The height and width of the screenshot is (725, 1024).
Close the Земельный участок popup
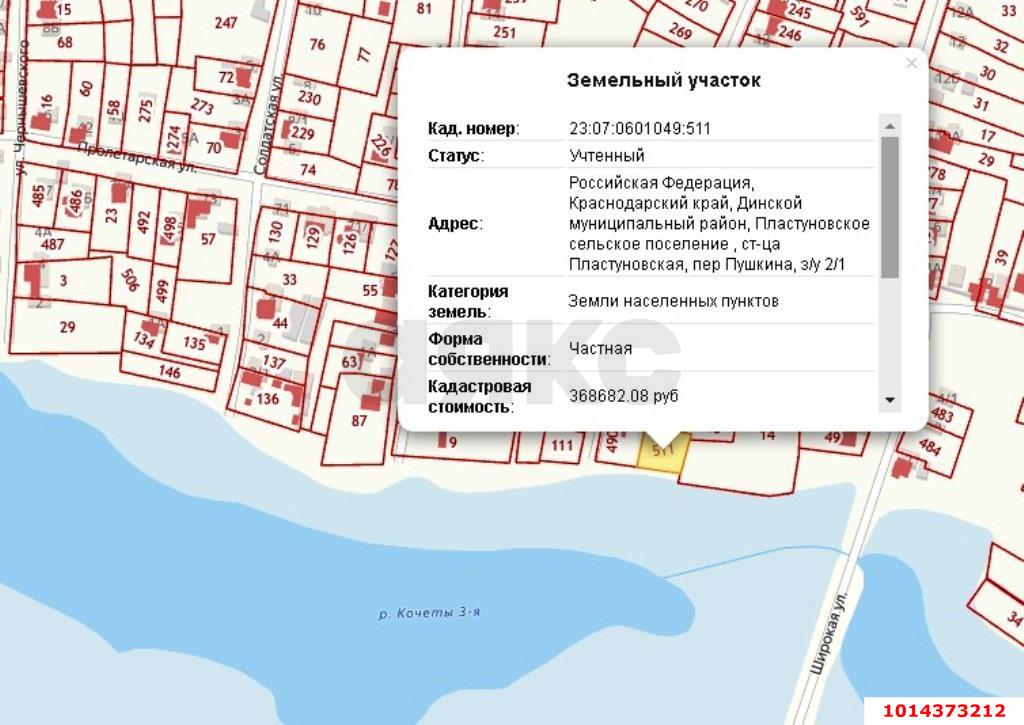coord(910,63)
